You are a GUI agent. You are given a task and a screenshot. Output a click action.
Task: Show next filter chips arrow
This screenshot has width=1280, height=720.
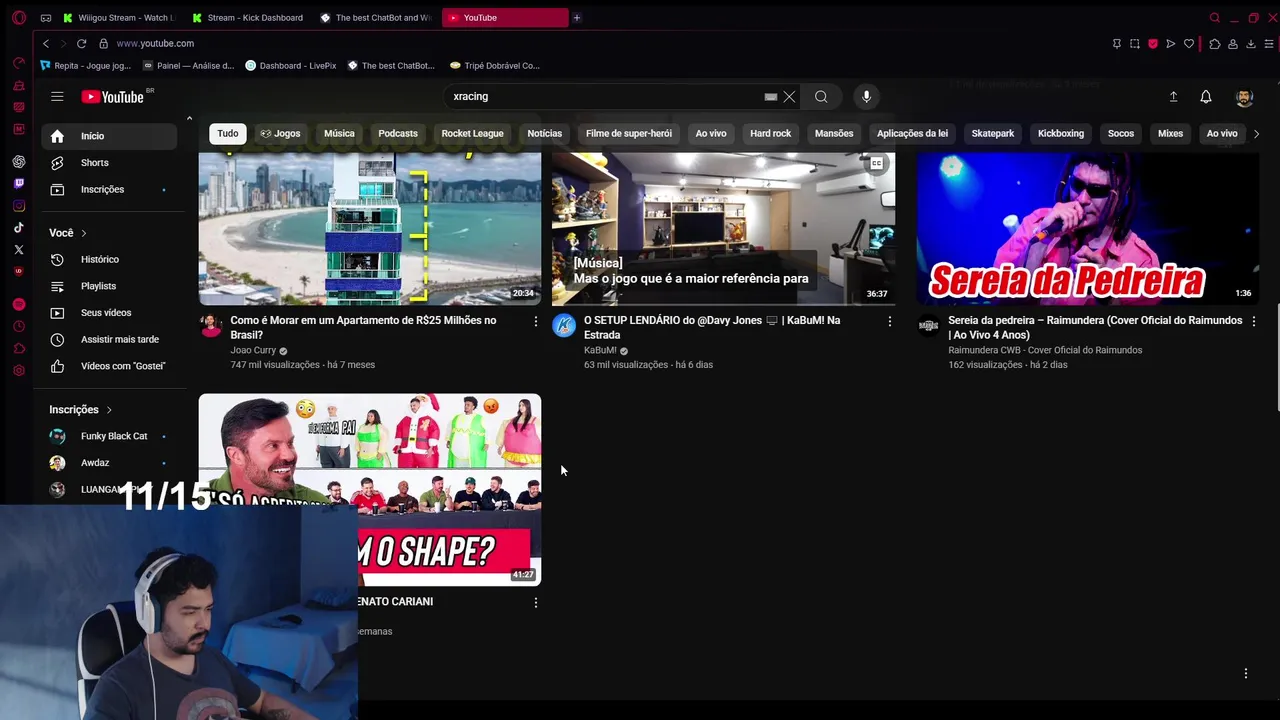click(x=1257, y=134)
